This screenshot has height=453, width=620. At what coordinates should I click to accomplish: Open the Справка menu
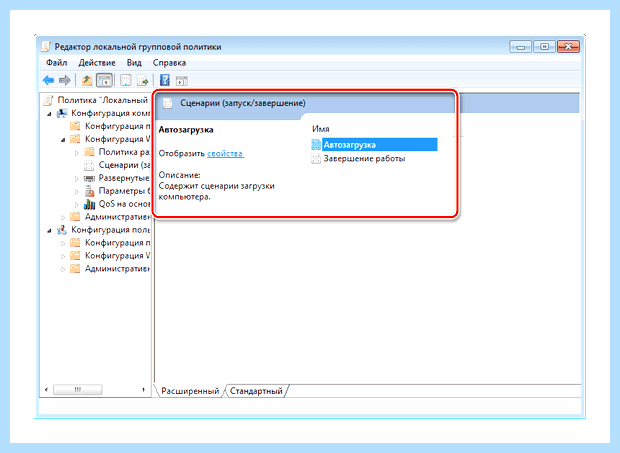pyautogui.click(x=169, y=63)
